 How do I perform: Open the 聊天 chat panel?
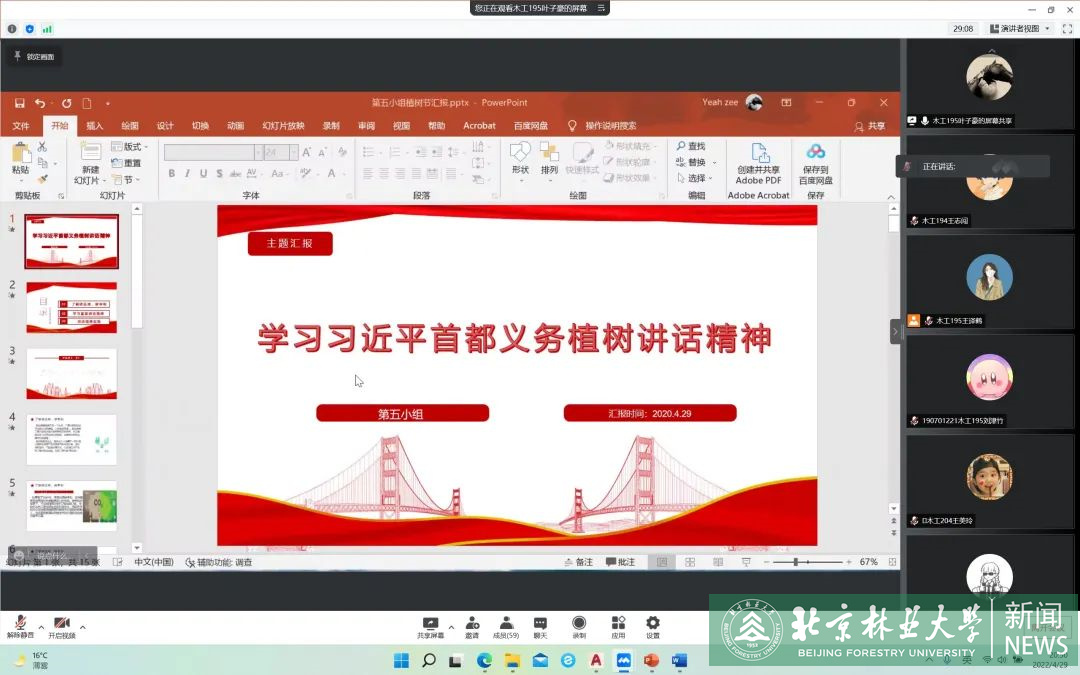tap(540, 623)
